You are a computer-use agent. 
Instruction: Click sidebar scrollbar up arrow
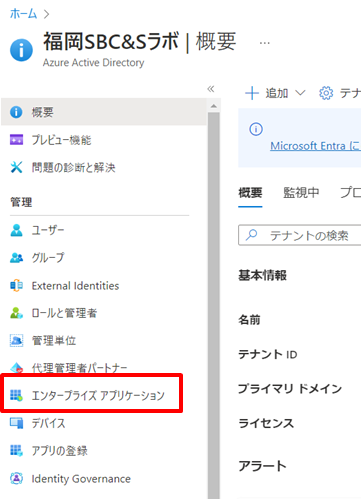[x=214, y=106]
